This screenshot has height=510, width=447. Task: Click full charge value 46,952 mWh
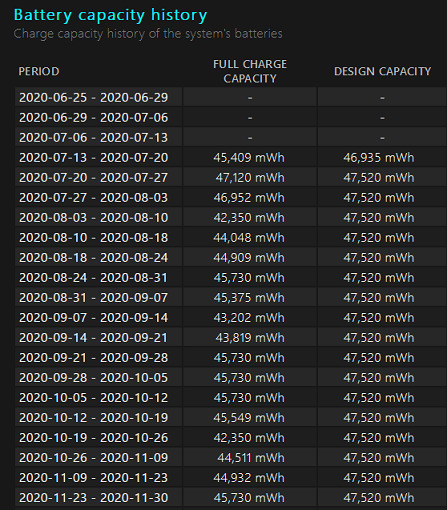pos(249,198)
